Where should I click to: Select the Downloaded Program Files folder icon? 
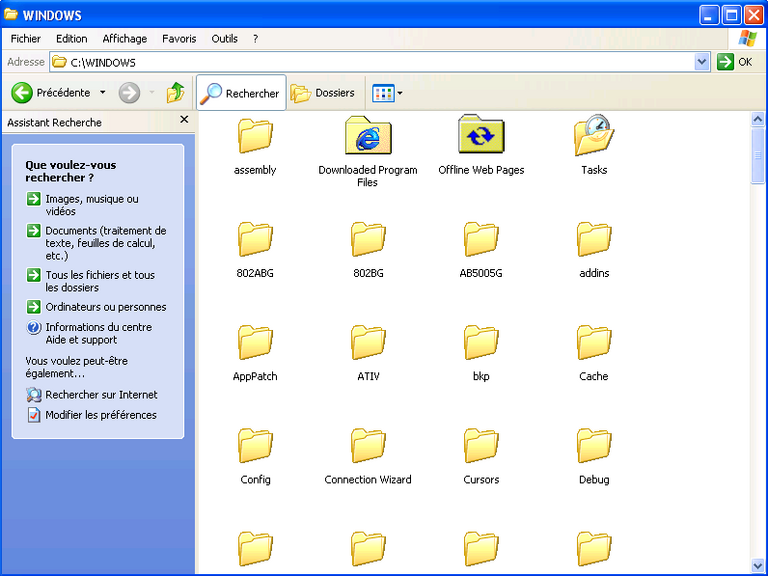tap(368, 135)
